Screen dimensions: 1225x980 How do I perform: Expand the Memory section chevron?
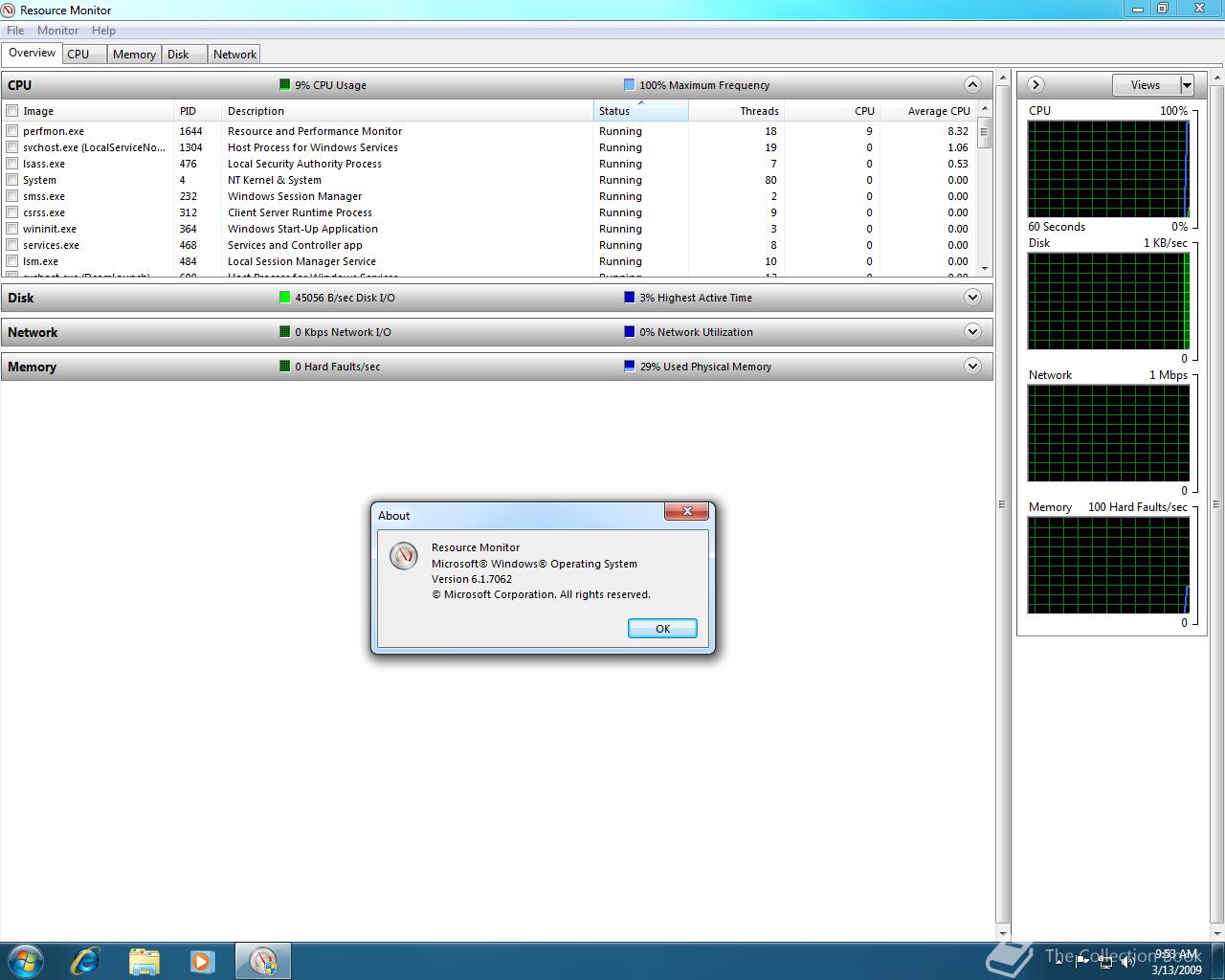pyautogui.click(x=972, y=366)
